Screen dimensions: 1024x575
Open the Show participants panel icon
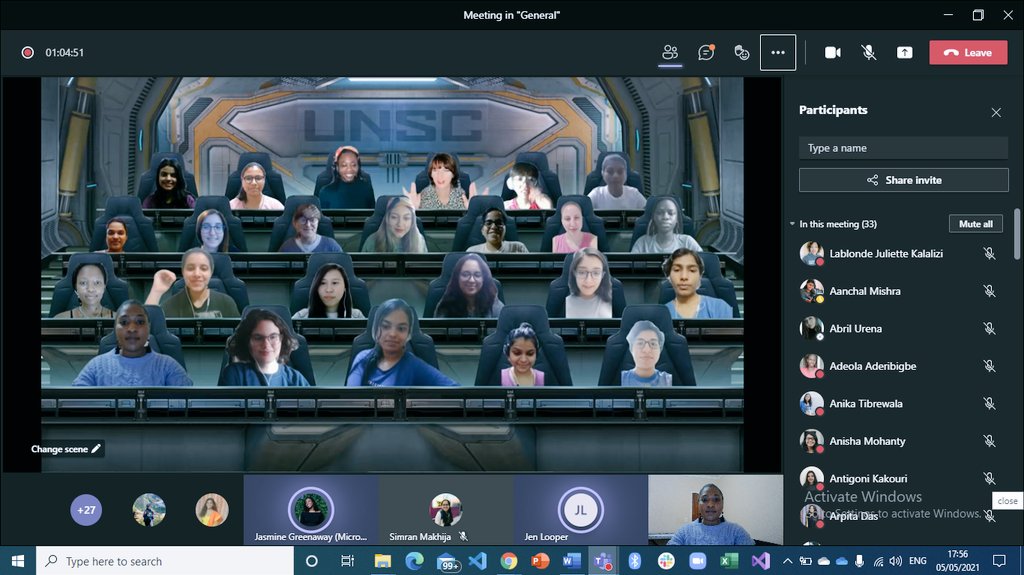pos(670,52)
